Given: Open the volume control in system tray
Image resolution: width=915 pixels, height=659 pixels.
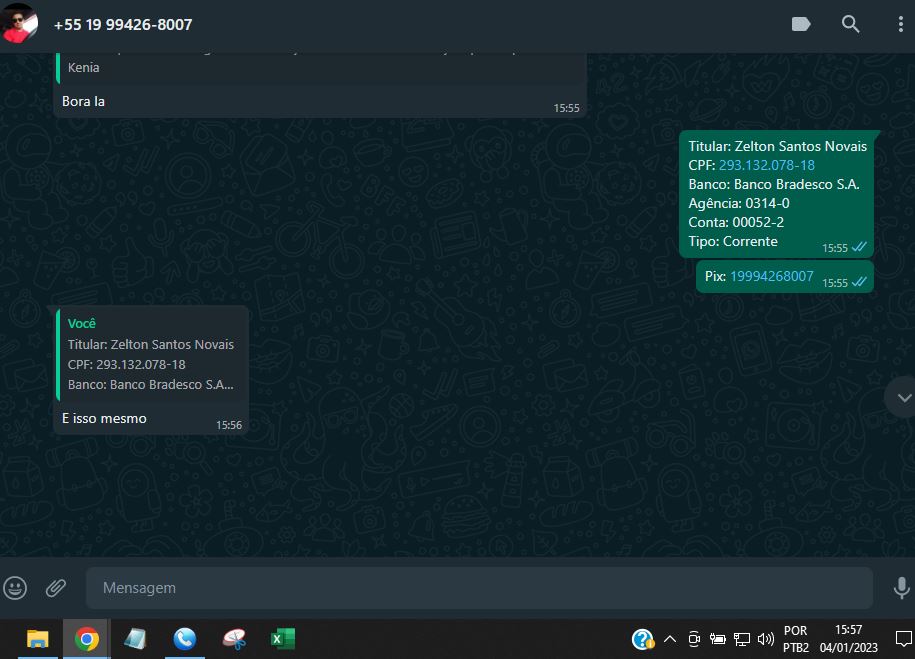Looking at the screenshot, I should [x=766, y=639].
